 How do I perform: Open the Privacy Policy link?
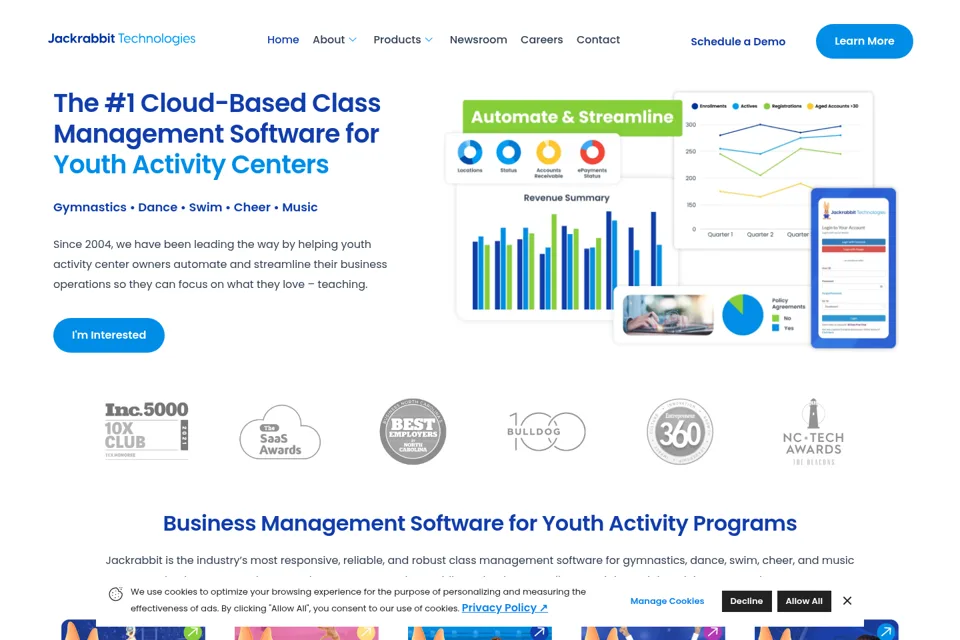click(504, 608)
